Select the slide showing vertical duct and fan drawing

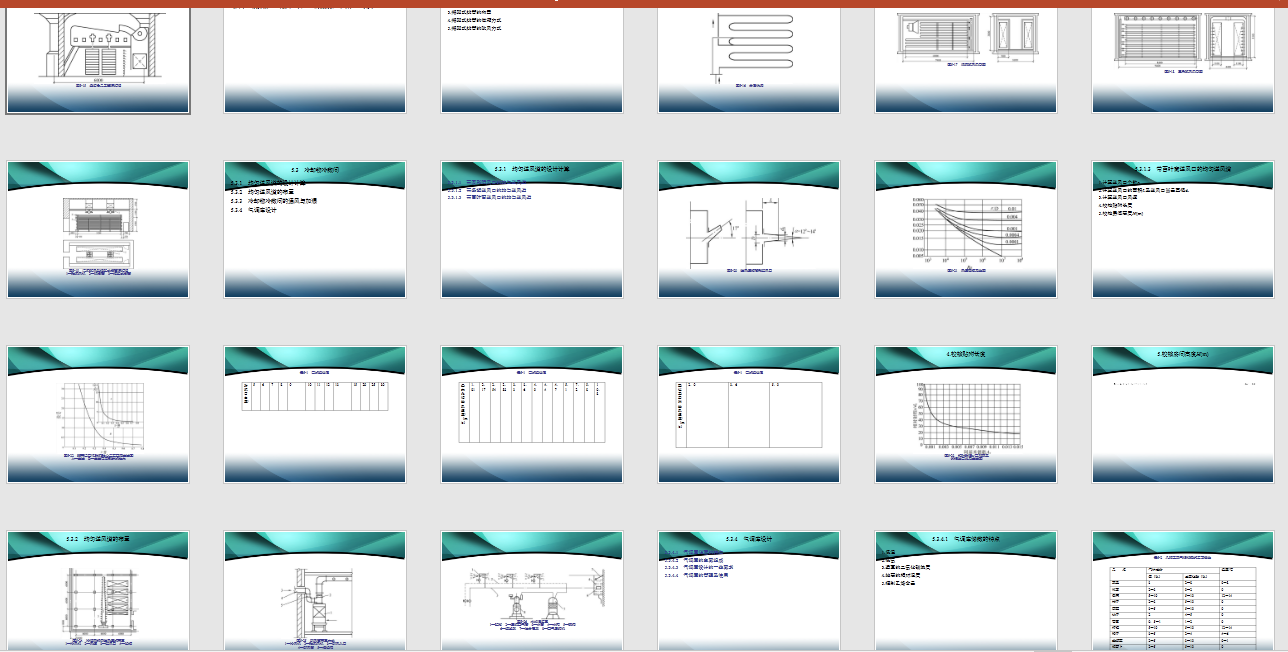coord(315,592)
